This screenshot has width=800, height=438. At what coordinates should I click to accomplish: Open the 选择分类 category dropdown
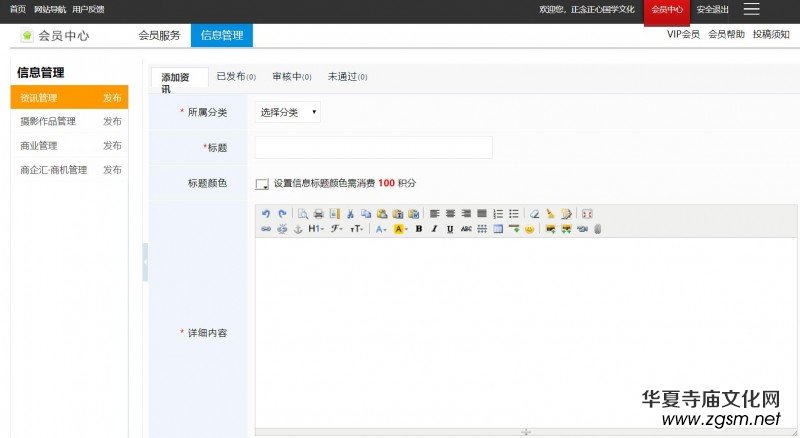click(288, 112)
